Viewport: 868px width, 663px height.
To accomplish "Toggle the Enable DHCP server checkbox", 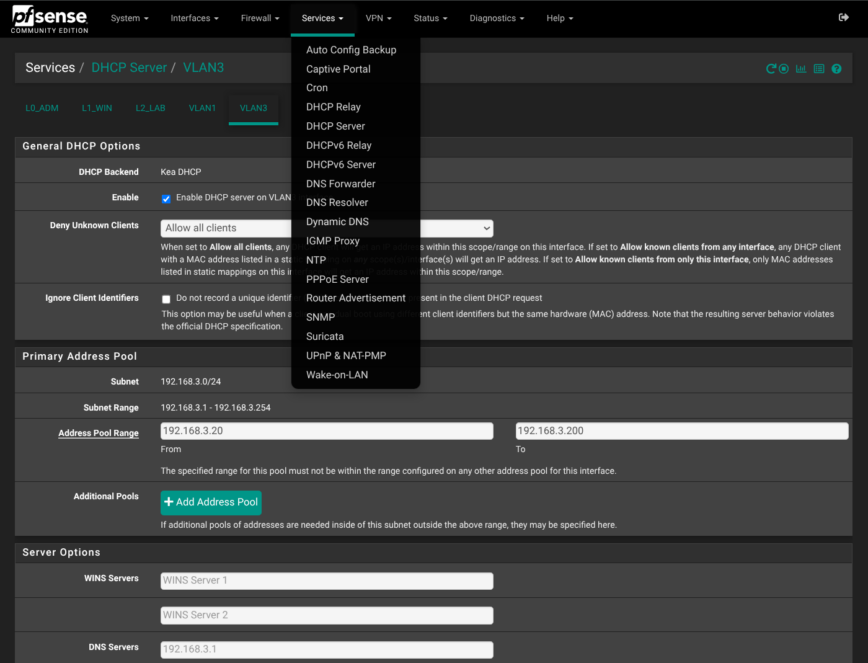I will (166, 199).
